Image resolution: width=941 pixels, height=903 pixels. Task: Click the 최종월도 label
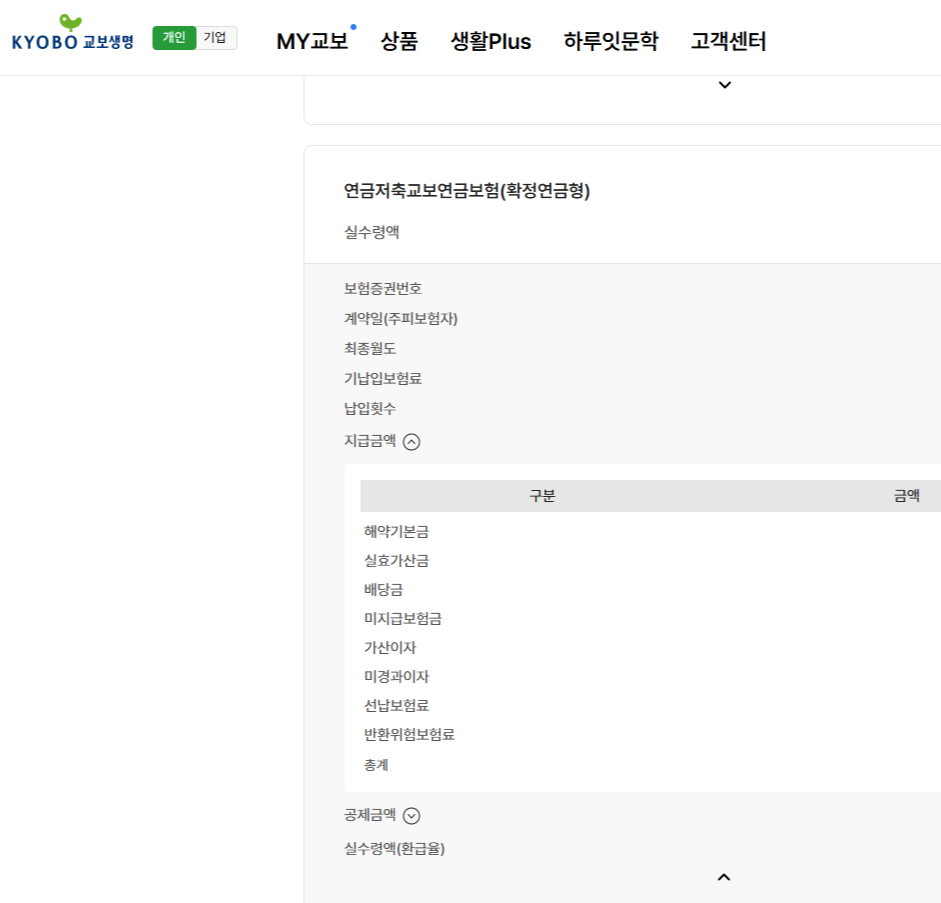coord(370,349)
